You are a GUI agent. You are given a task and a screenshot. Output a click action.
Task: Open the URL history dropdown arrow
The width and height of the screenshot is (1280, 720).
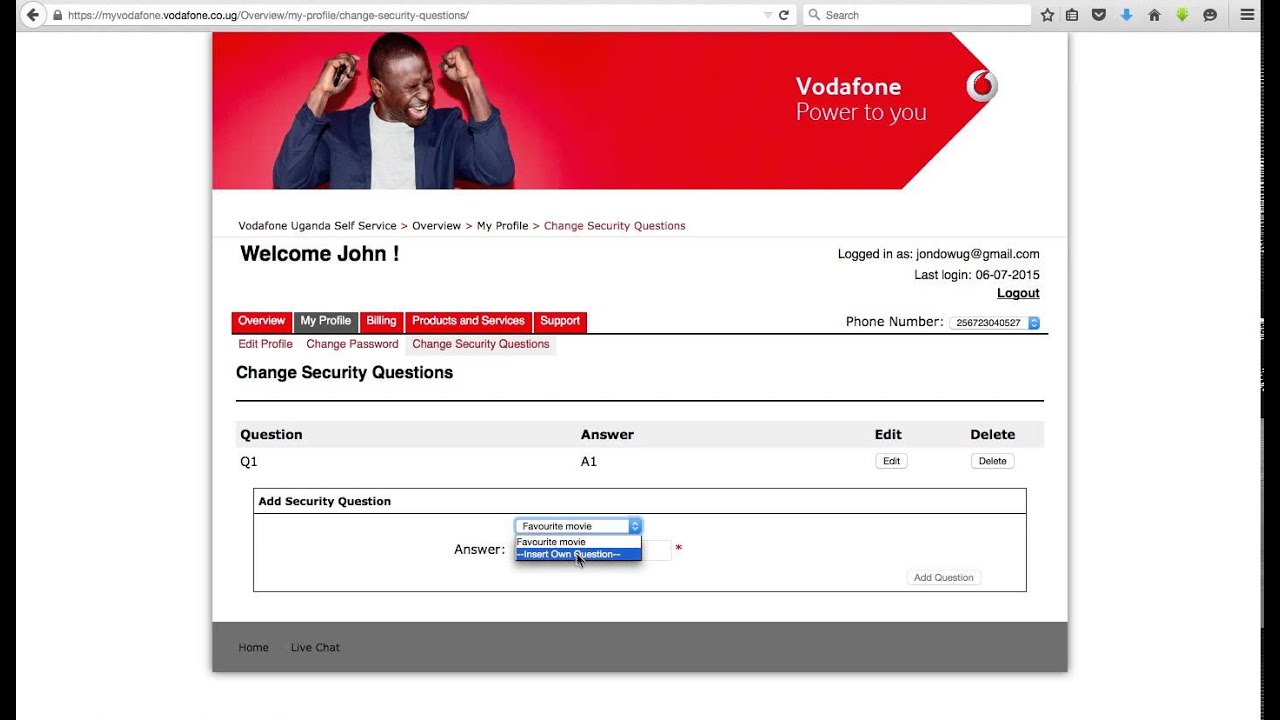pyautogui.click(x=768, y=15)
